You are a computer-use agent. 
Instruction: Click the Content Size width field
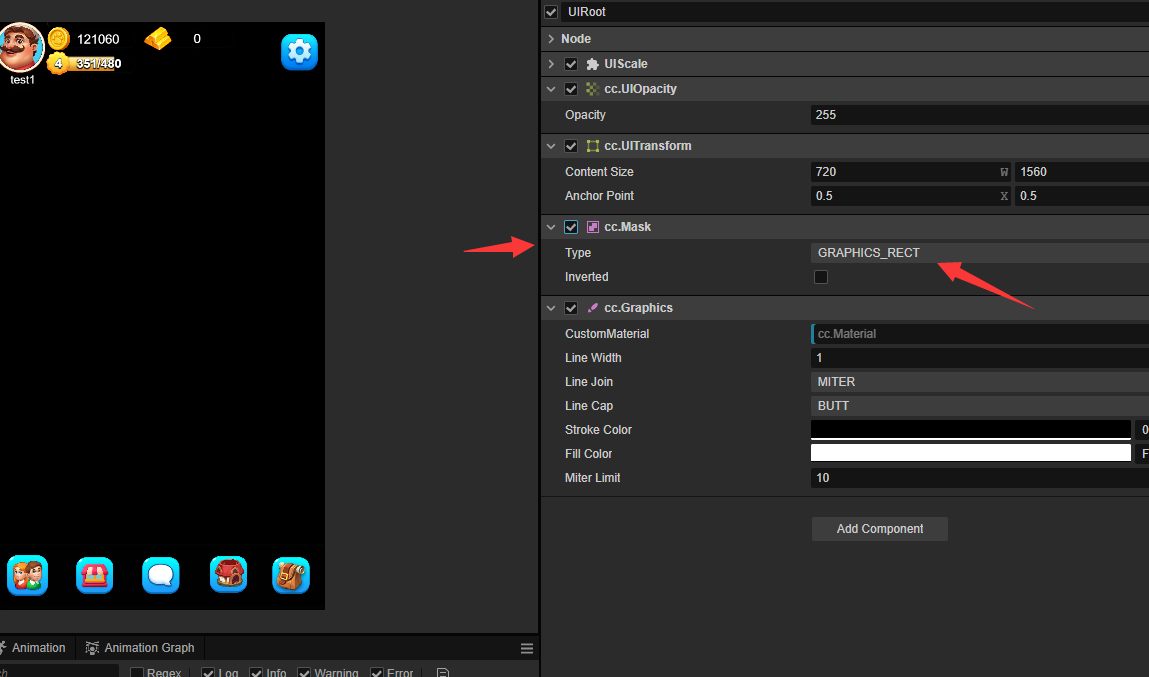pos(910,172)
